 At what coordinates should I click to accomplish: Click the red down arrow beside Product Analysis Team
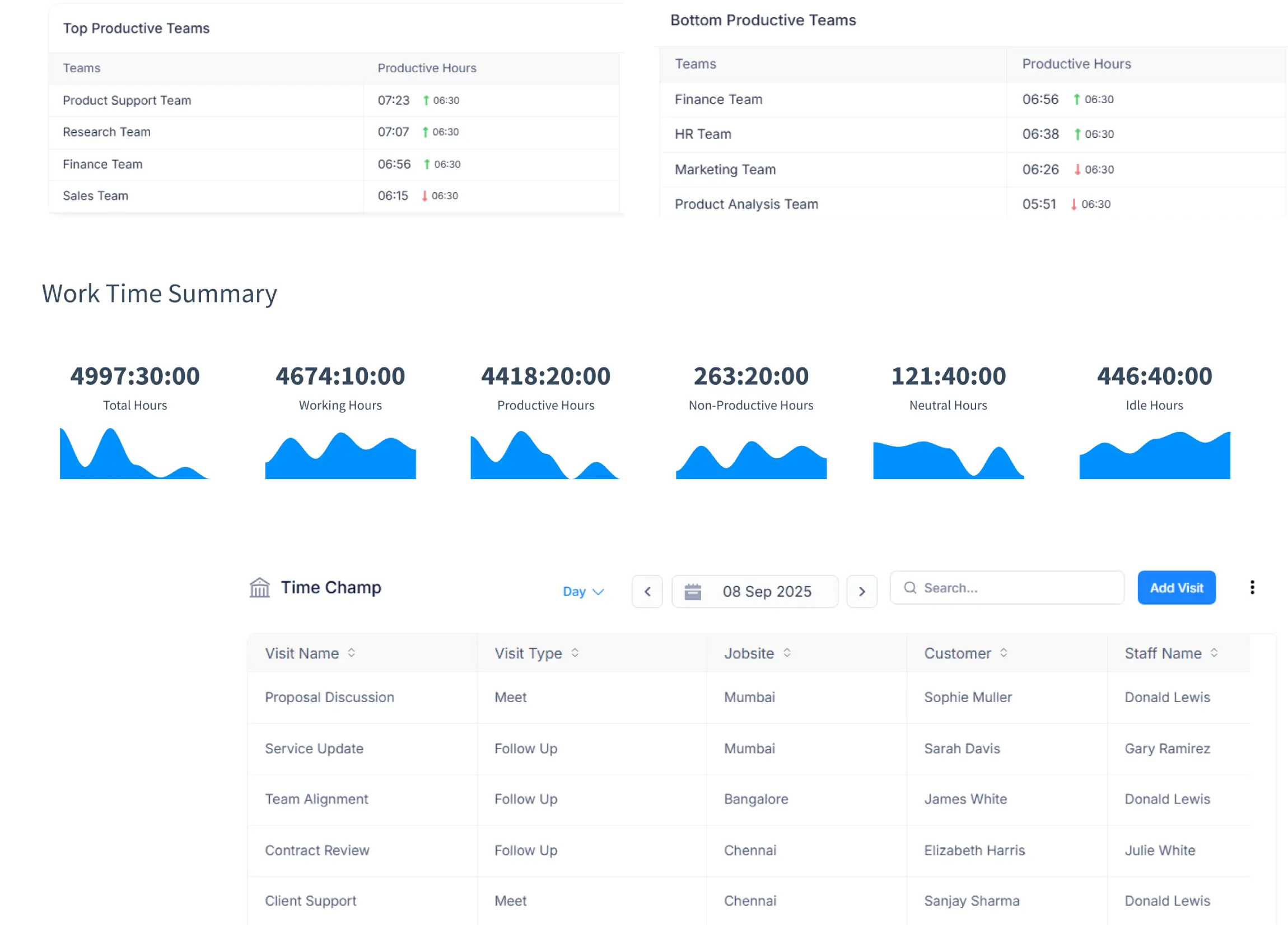[1074, 204]
